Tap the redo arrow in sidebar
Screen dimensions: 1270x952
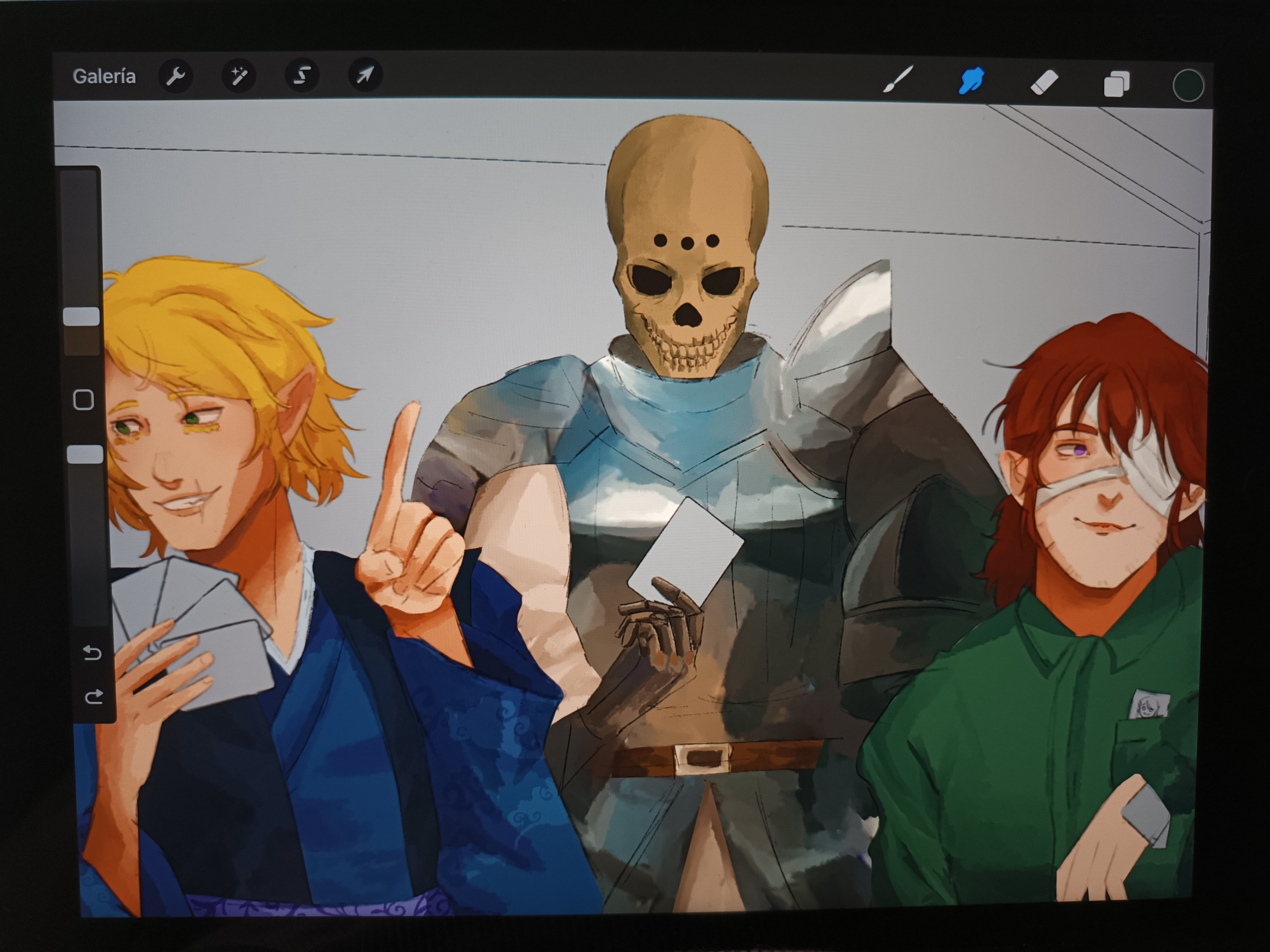pos(94,697)
